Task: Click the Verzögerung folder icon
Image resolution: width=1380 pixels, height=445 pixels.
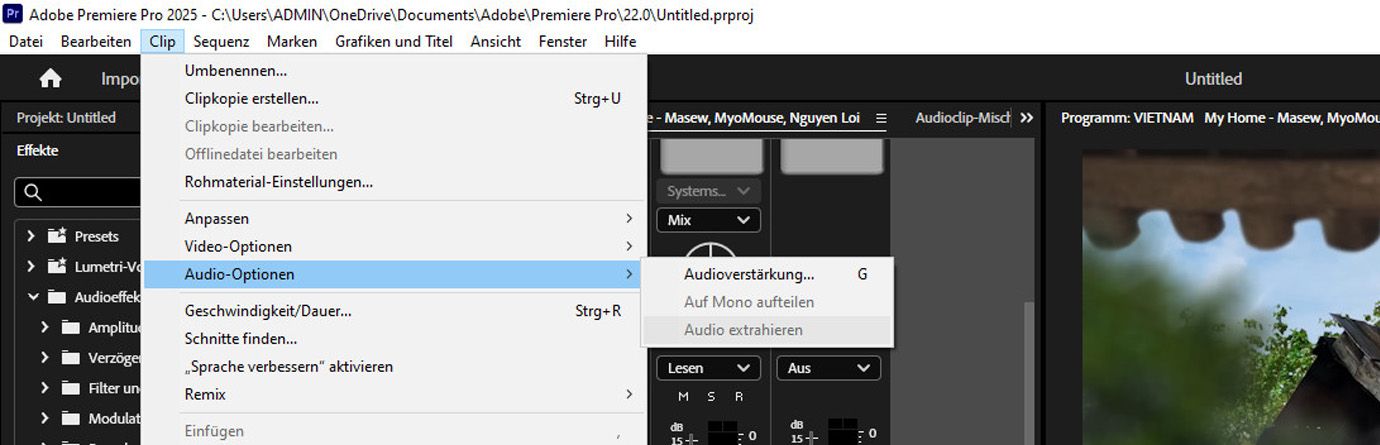Action: pos(70,357)
